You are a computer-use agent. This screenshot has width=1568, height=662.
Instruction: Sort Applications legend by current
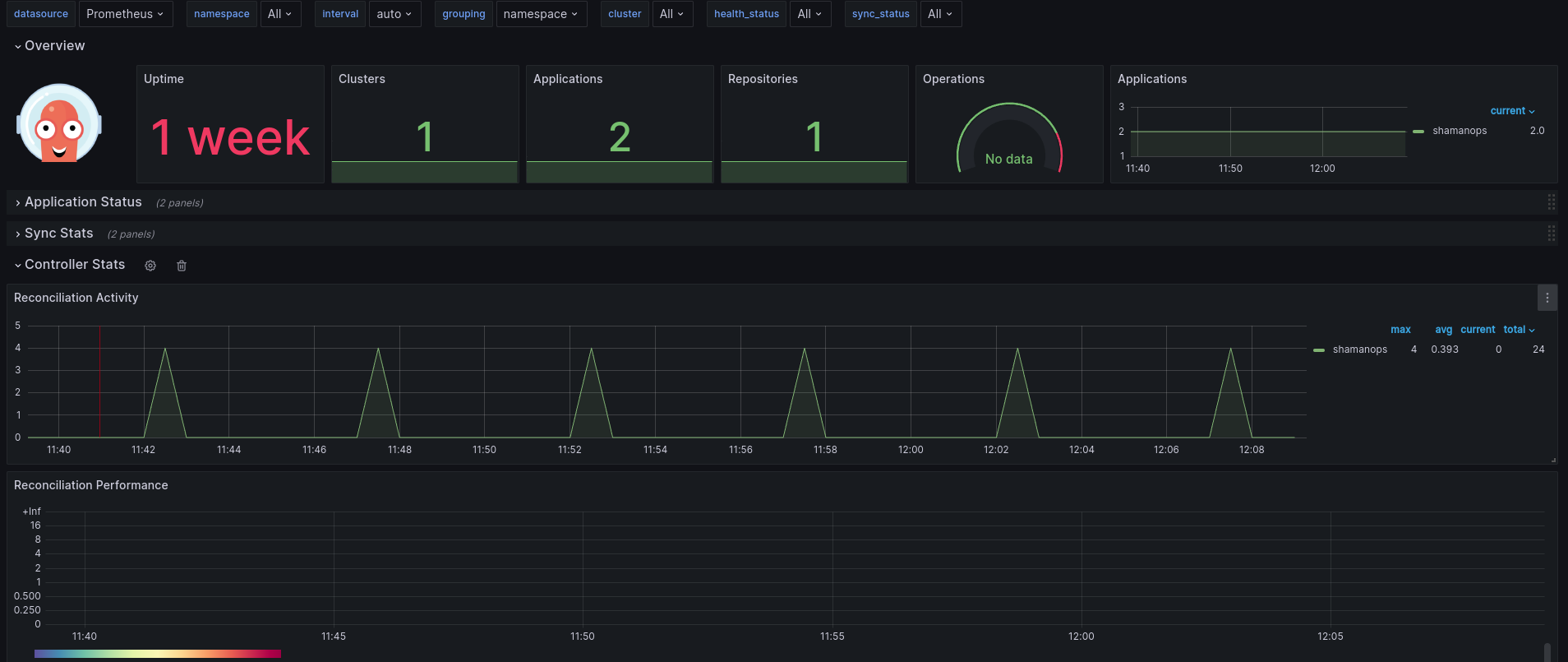point(1512,111)
